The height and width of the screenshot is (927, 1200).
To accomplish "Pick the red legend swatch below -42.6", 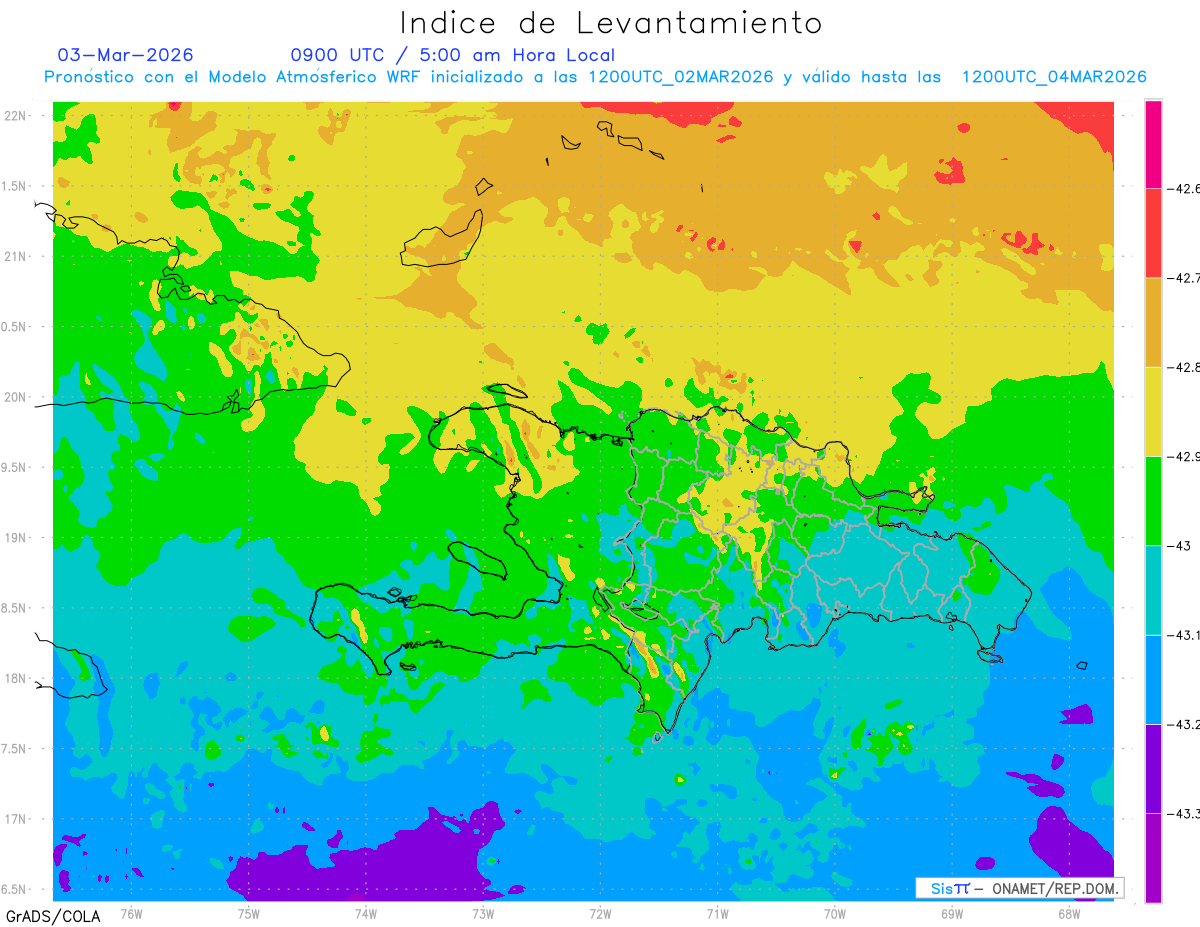I will [x=1153, y=233].
